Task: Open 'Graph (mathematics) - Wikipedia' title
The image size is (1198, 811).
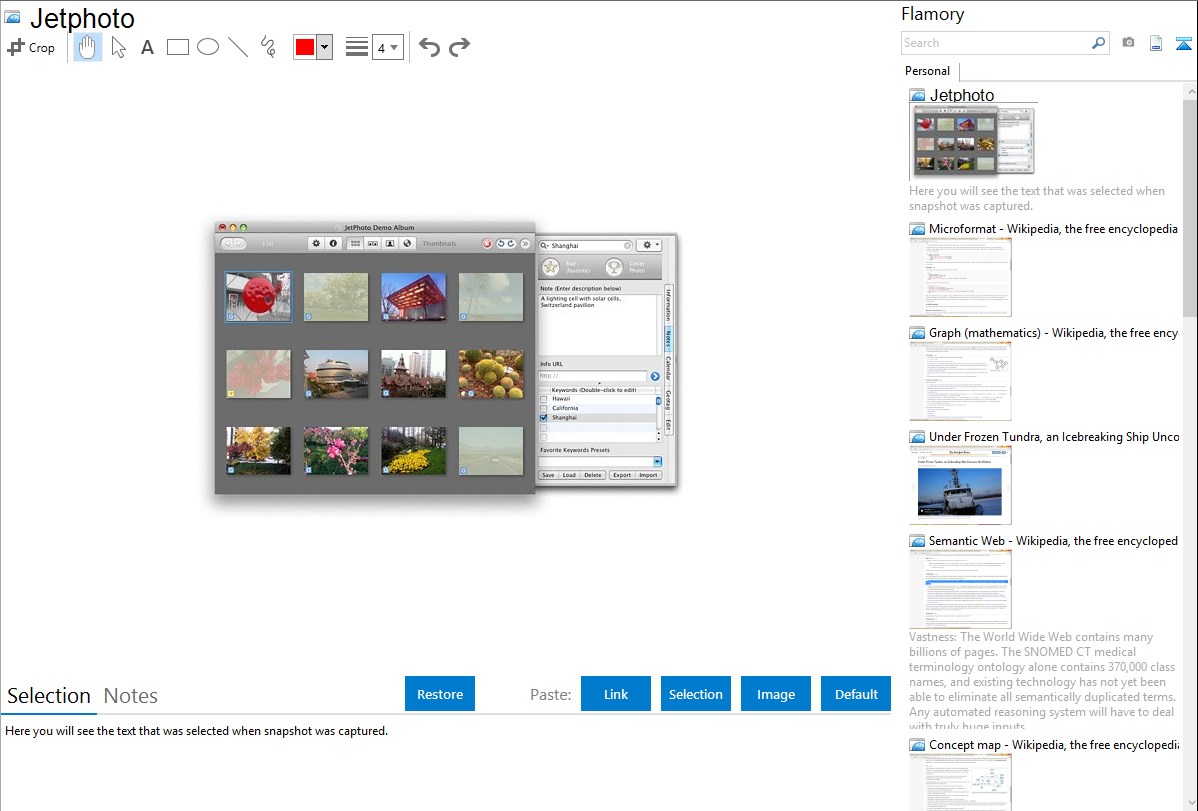Action: tap(1053, 333)
